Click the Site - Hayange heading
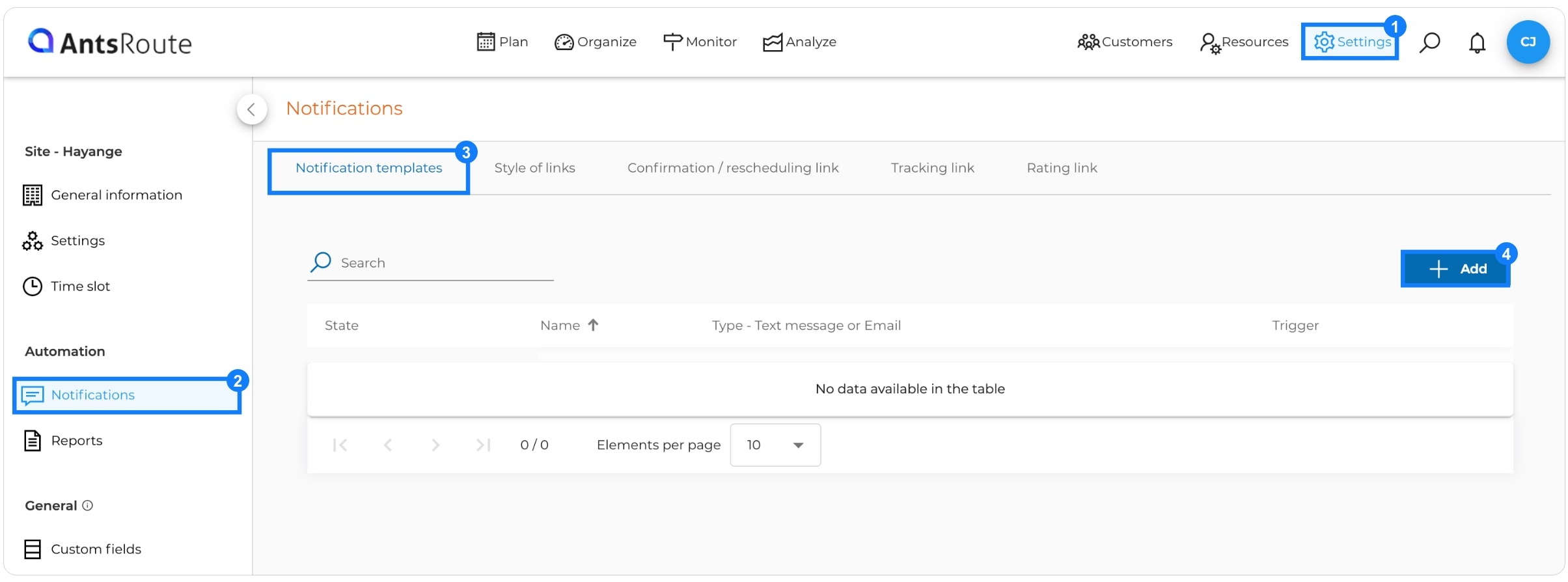1568x582 pixels. 74,151
